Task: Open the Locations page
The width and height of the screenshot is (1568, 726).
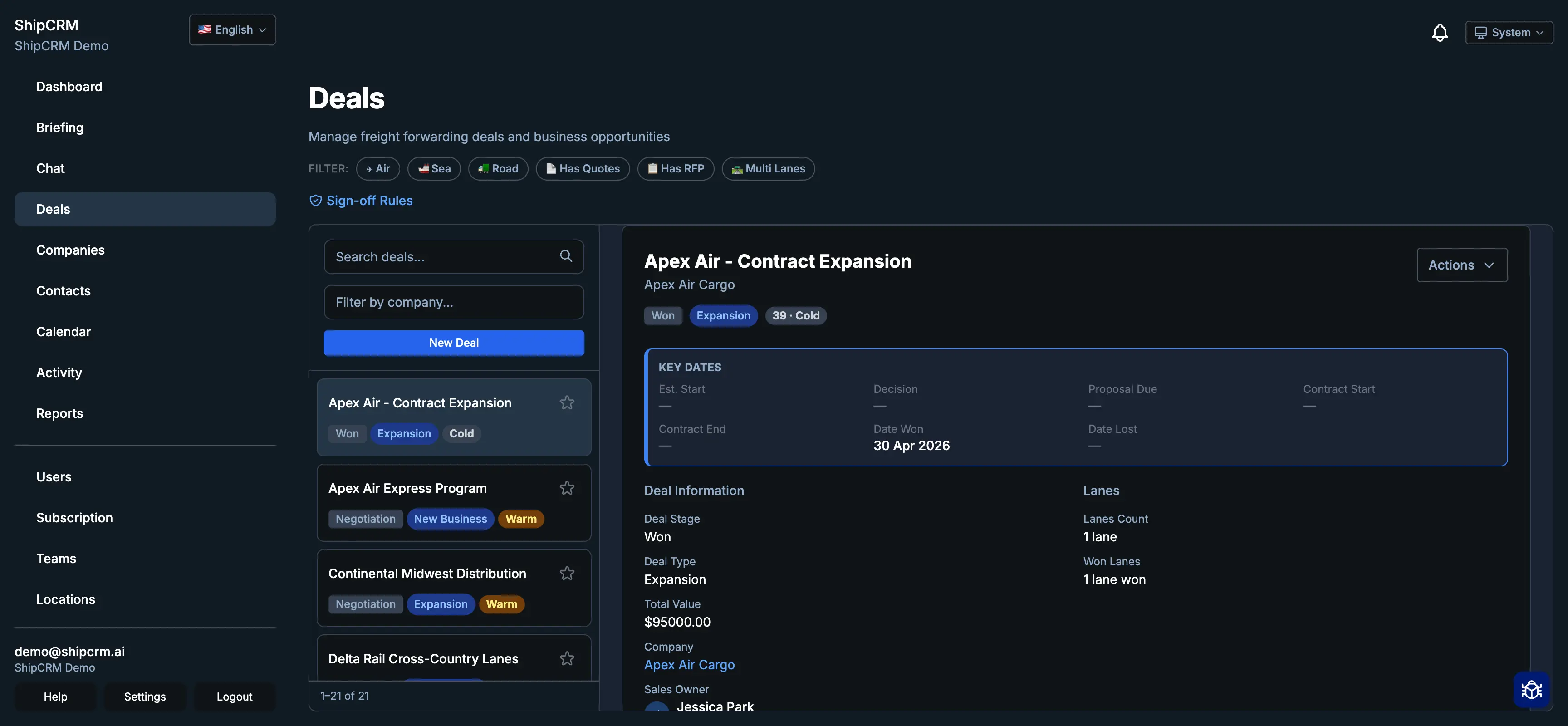Action: pos(145,599)
